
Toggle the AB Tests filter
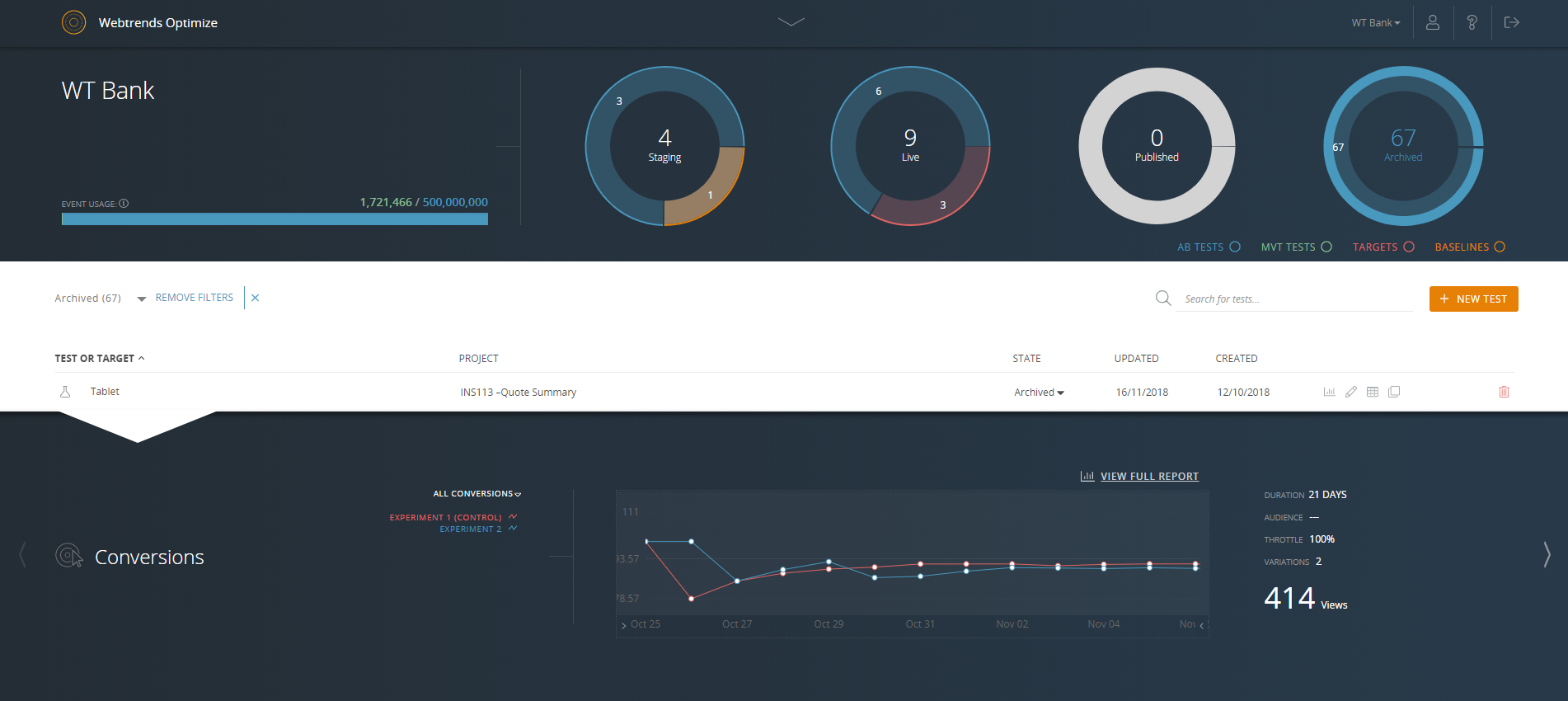[x=1209, y=247]
